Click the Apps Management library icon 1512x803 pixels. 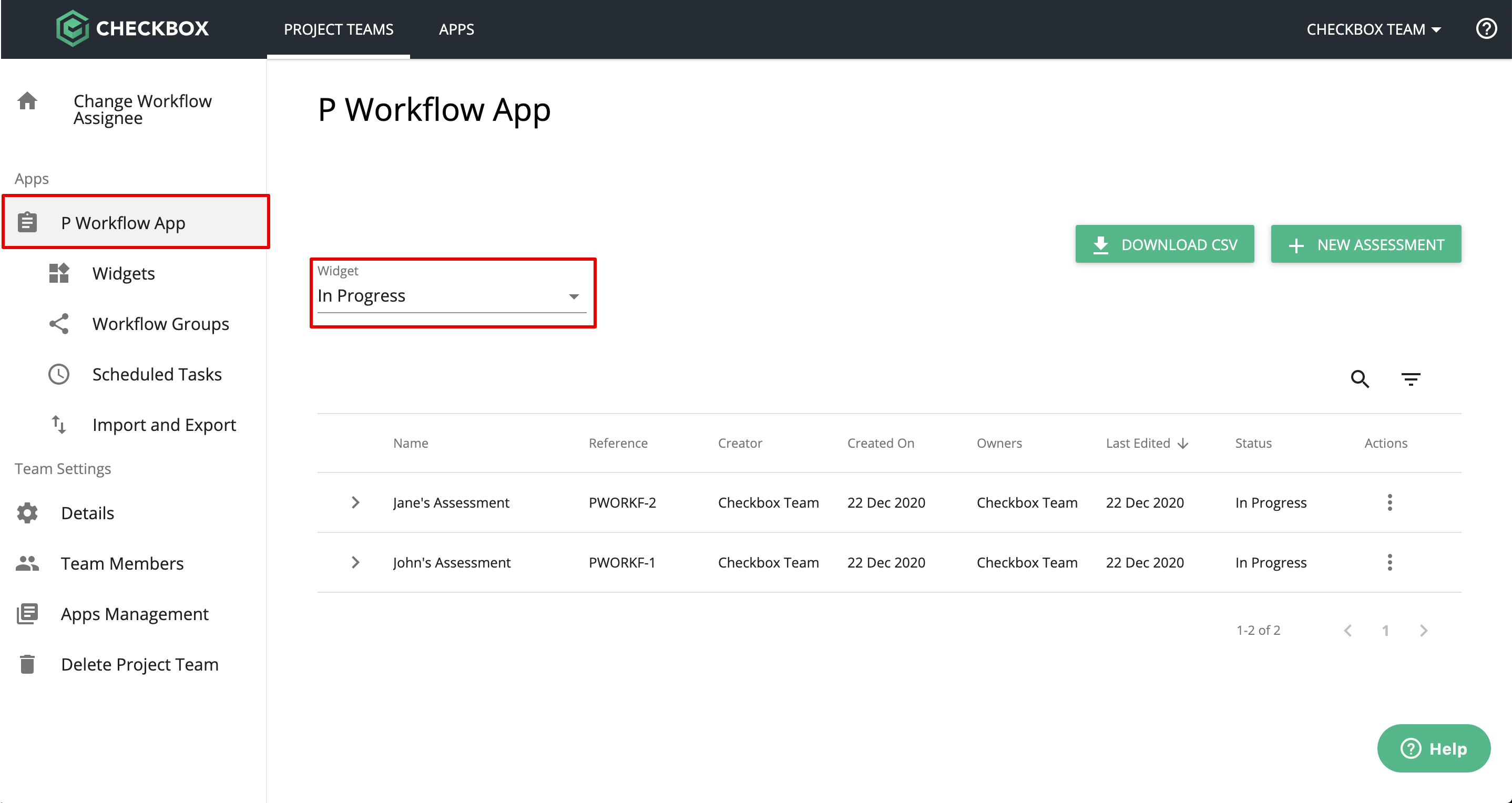tap(27, 613)
